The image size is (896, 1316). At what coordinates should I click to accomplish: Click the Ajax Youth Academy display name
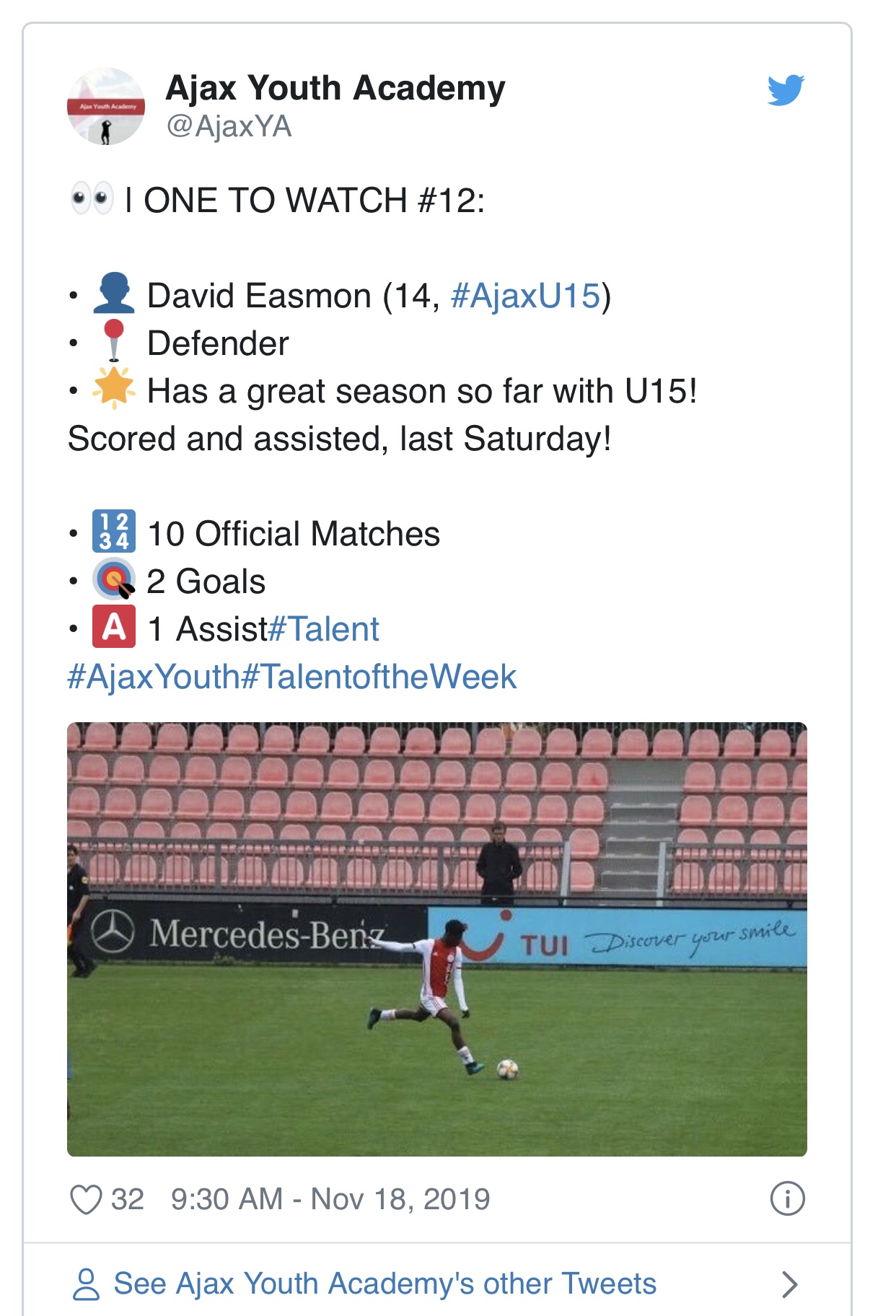point(335,88)
